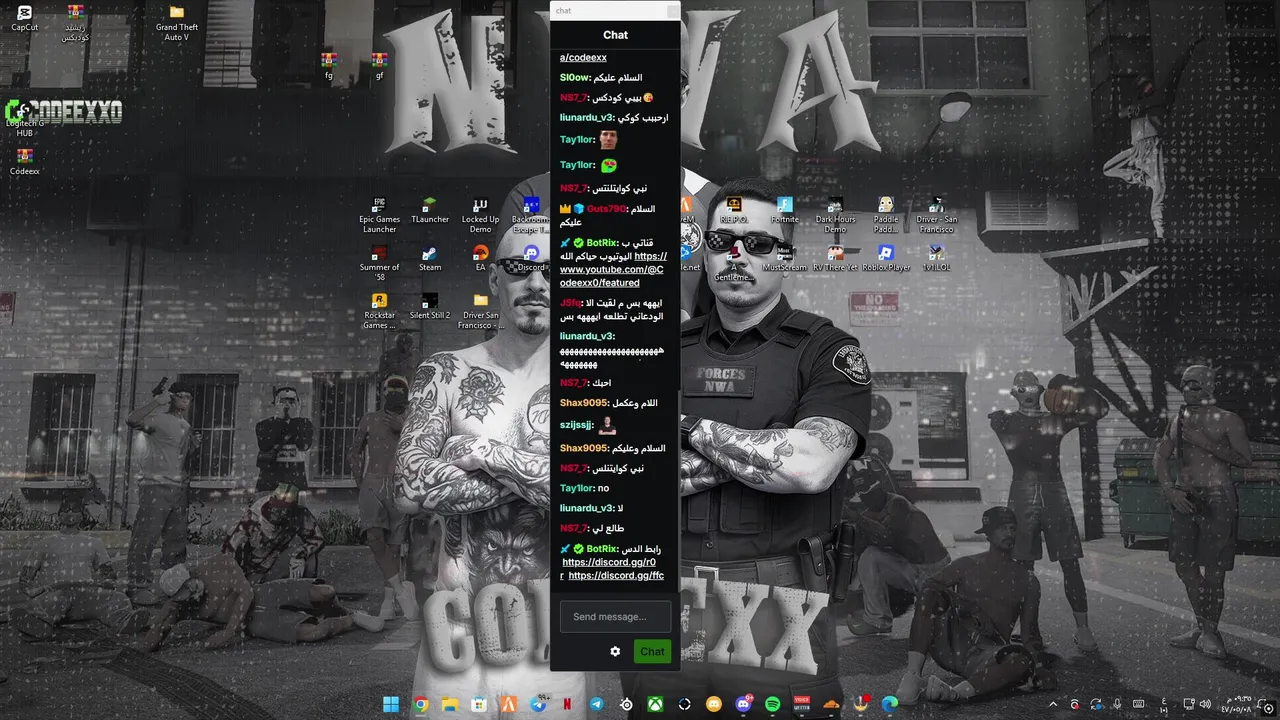Launch Fortnite from the desktop
The height and width of the screenshot is (720, 1280).
click(x=785, y=211)
